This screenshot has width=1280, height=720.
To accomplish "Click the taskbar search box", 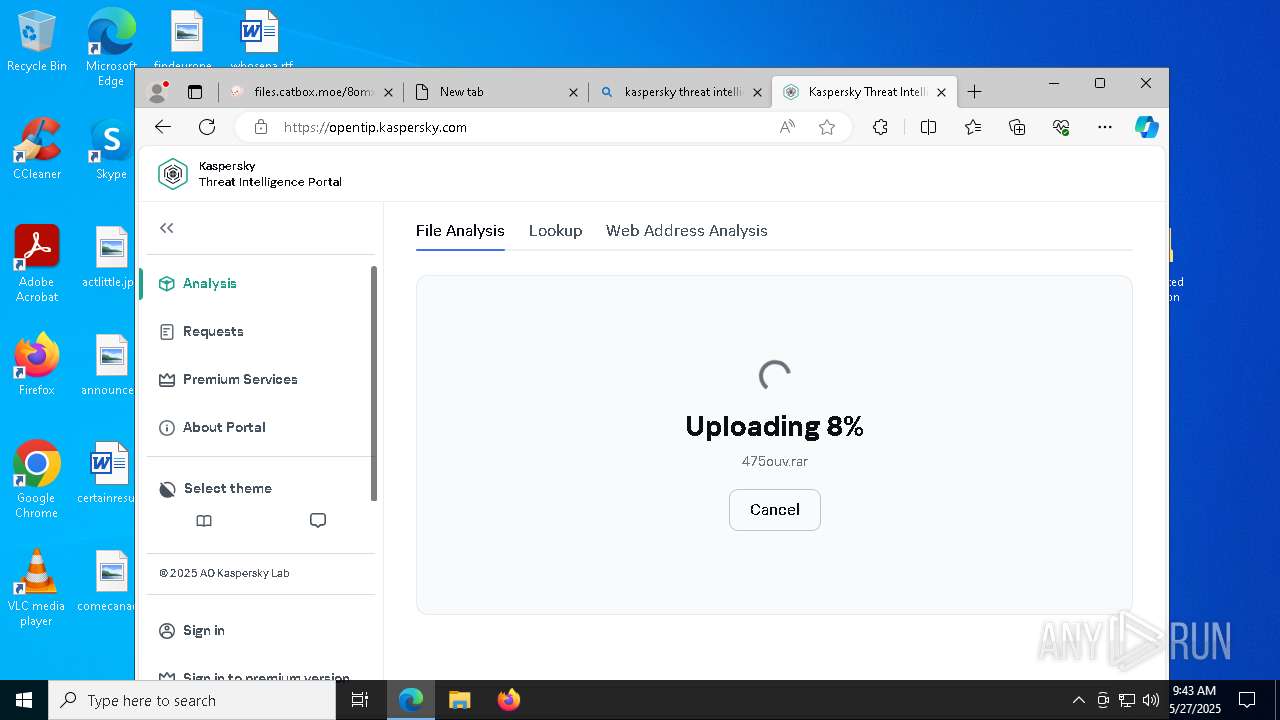I will (192, 700).
